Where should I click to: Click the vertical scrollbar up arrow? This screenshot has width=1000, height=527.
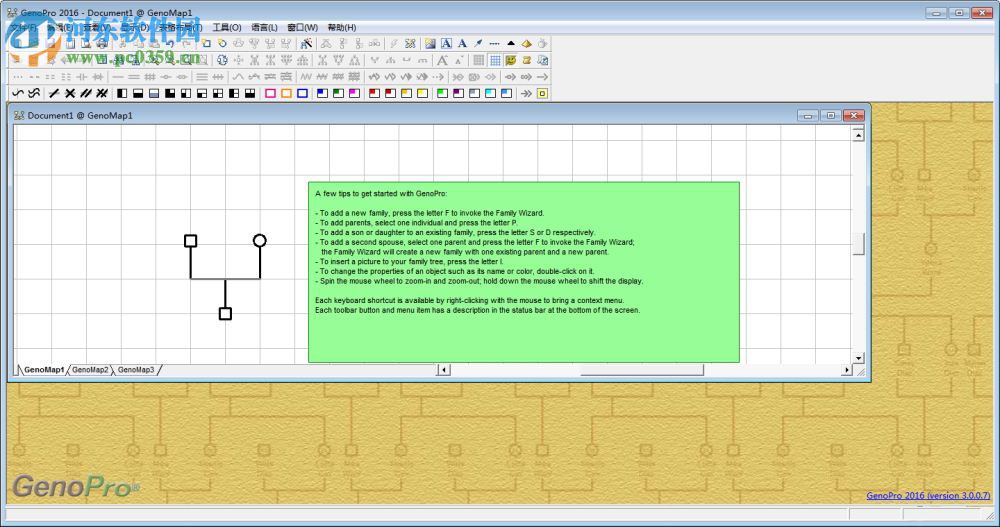click(x=858, y=135)
